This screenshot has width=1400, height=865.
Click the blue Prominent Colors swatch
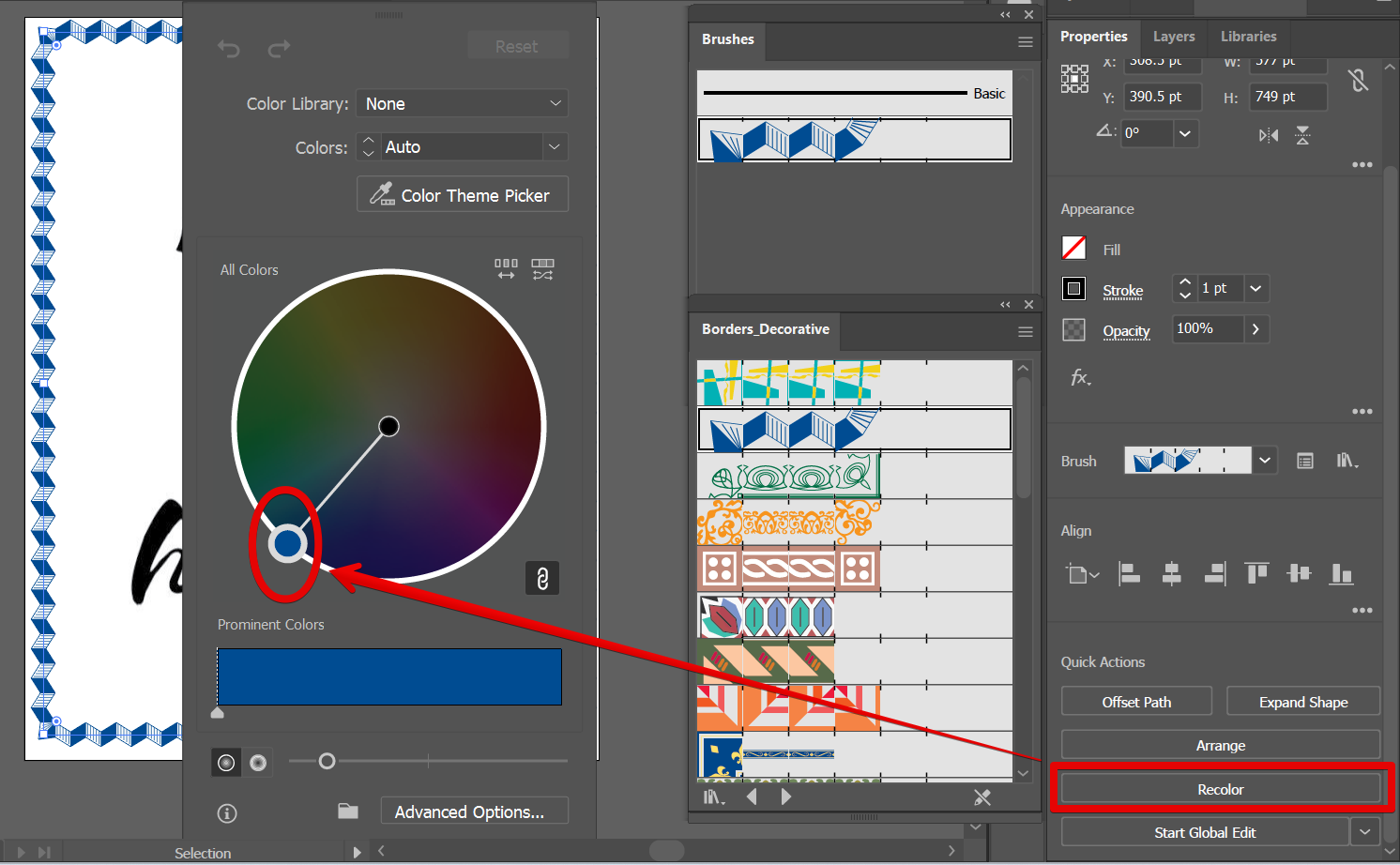[x=389, y=676]
